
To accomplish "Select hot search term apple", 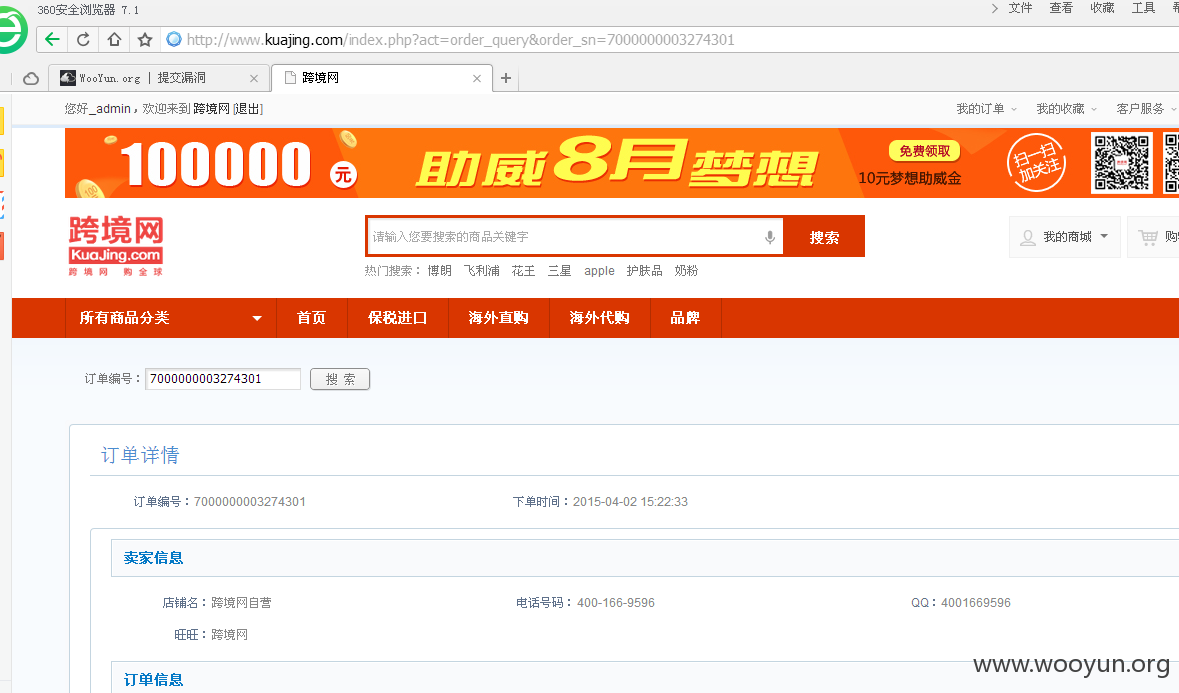I will (599, 271).
